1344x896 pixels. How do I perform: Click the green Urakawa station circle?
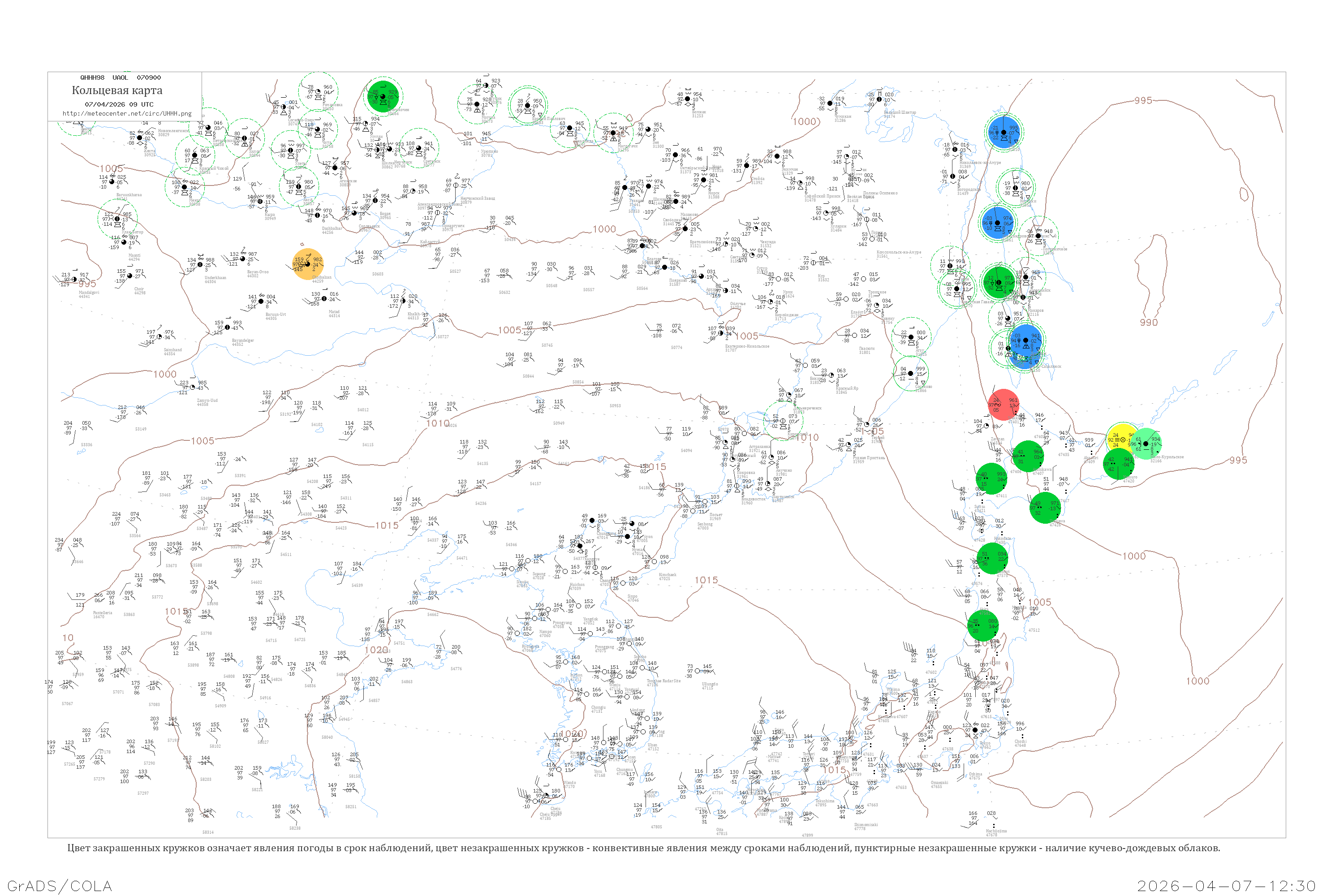click(x=1045, y=508)
